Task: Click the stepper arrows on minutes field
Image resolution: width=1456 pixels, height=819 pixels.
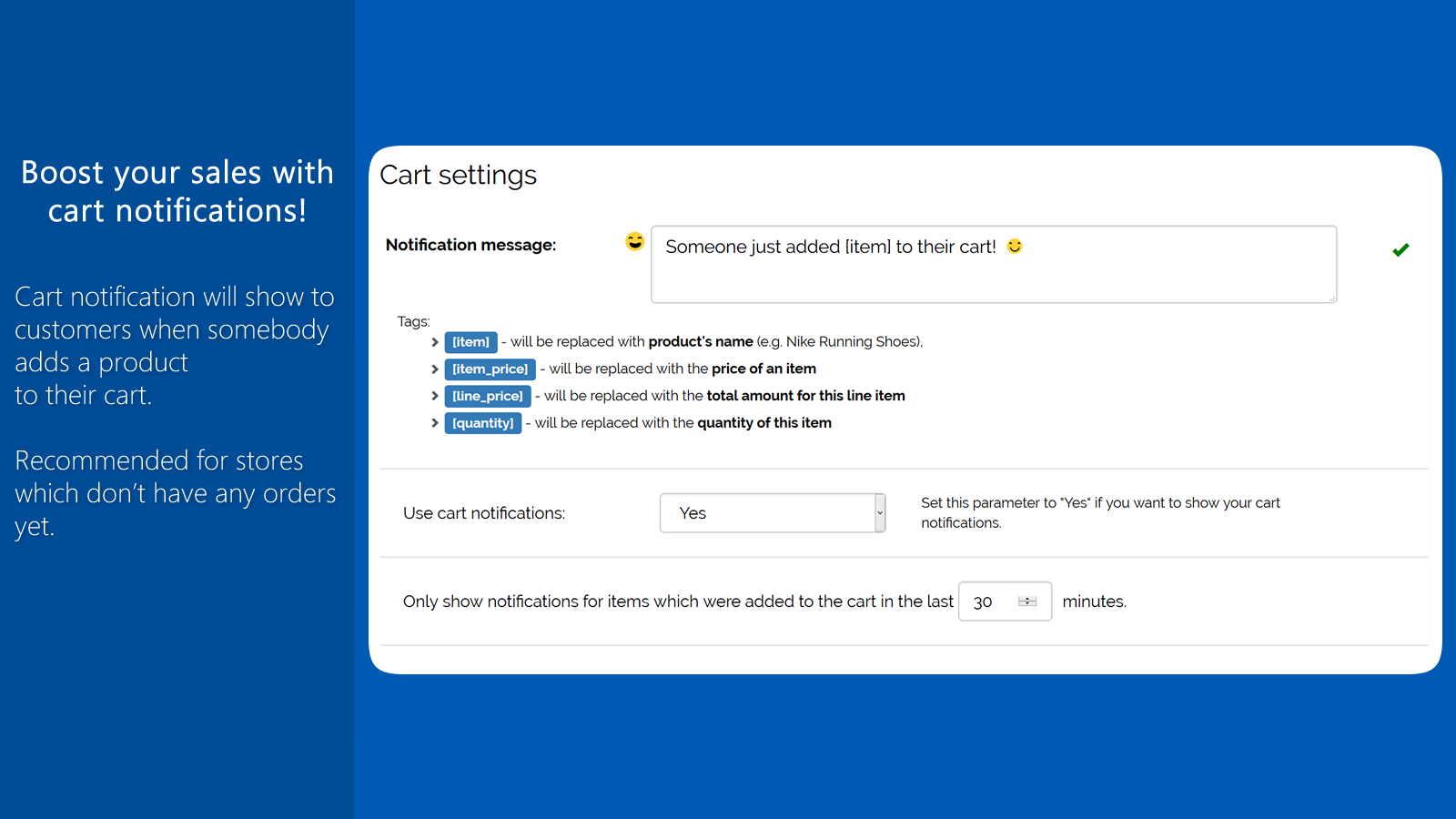Action: [1028, 601]
